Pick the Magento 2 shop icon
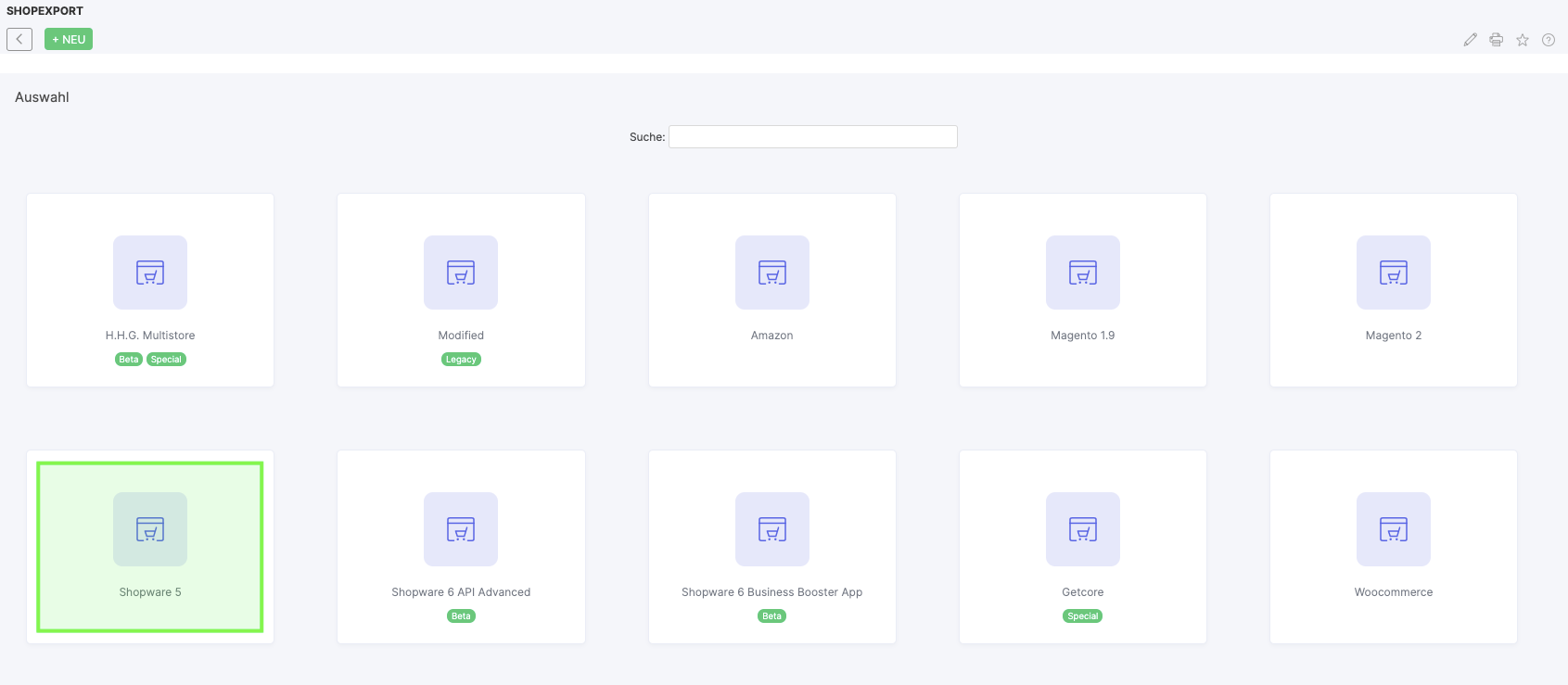This screenshot has width=1568, height=685. [x=1394, y=273]
